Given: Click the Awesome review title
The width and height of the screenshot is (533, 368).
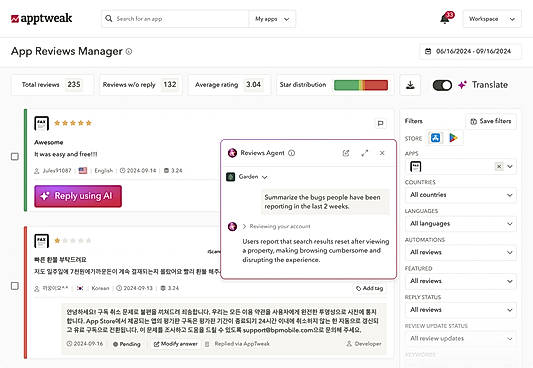Looking at the screenshot, I should point(49,142).
